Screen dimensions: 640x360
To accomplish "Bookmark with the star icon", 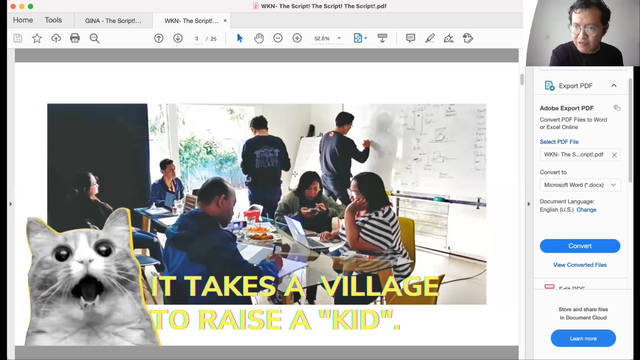I will point(37,38).
